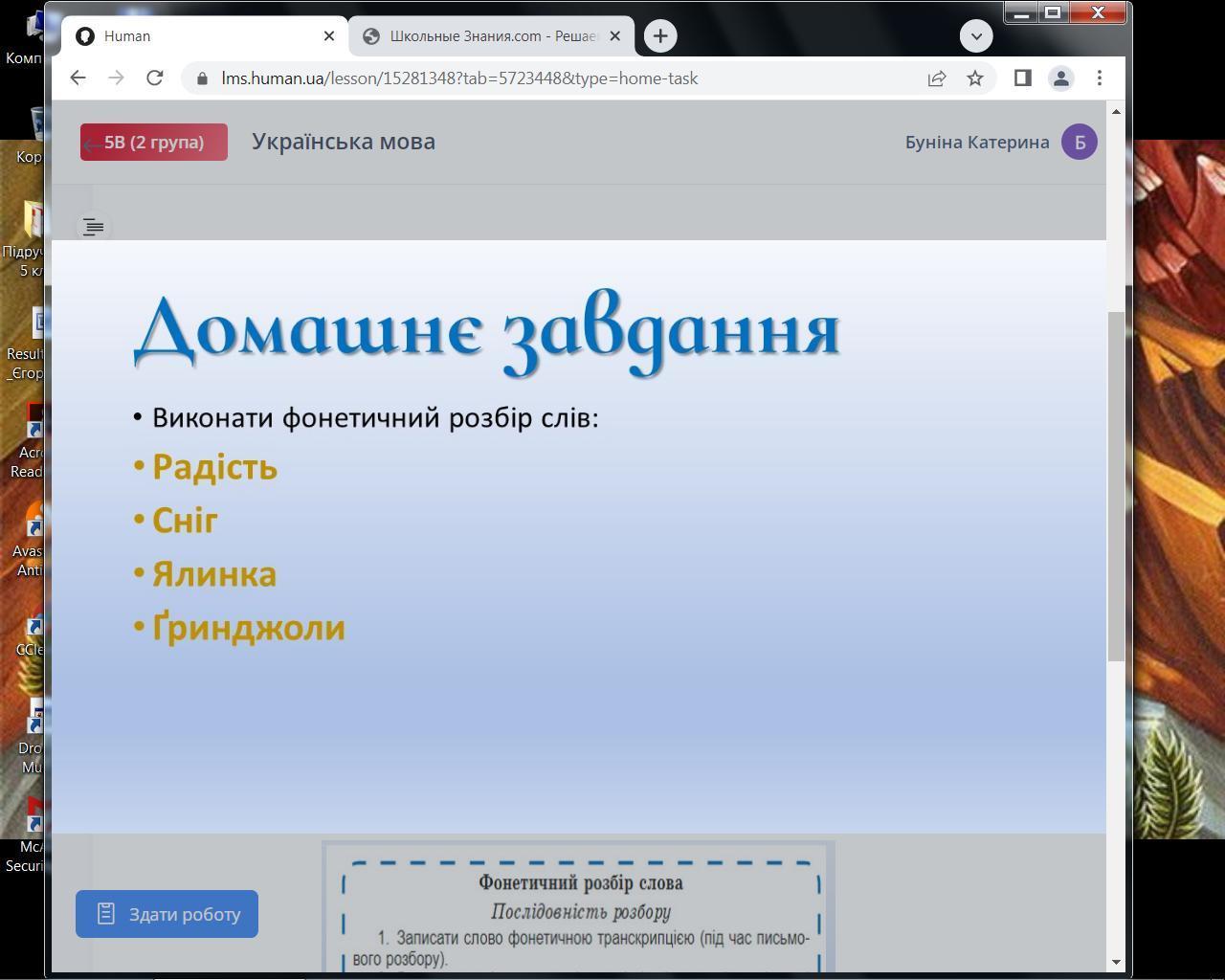Open the Chrome profile menu
This screenshot has width=1225, height=980.
1060,78
